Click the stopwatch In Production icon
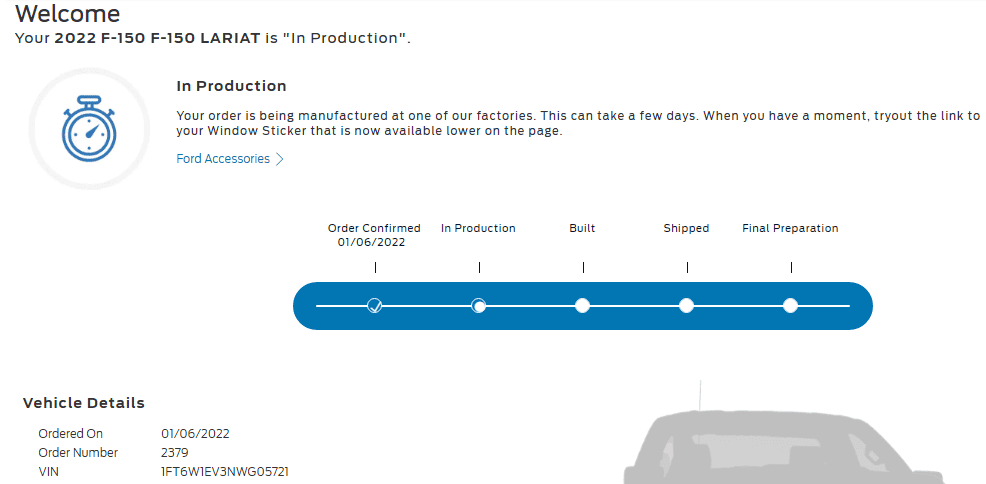This screenshot has height=484, width=986. pos(90,129)
